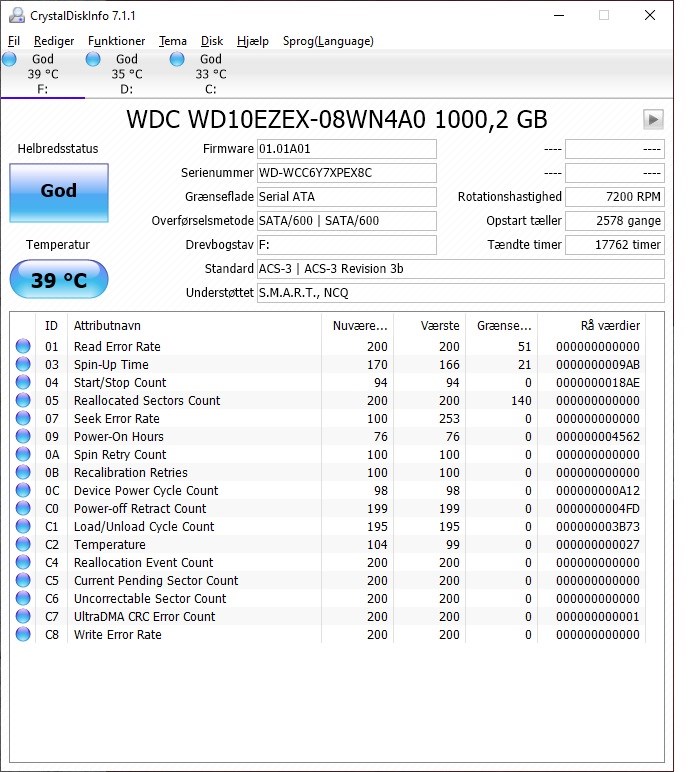This screenshot has width=700, height=772.
Task: Click worst value 253 for Seek Error Rate
Action: click(449, 418)
